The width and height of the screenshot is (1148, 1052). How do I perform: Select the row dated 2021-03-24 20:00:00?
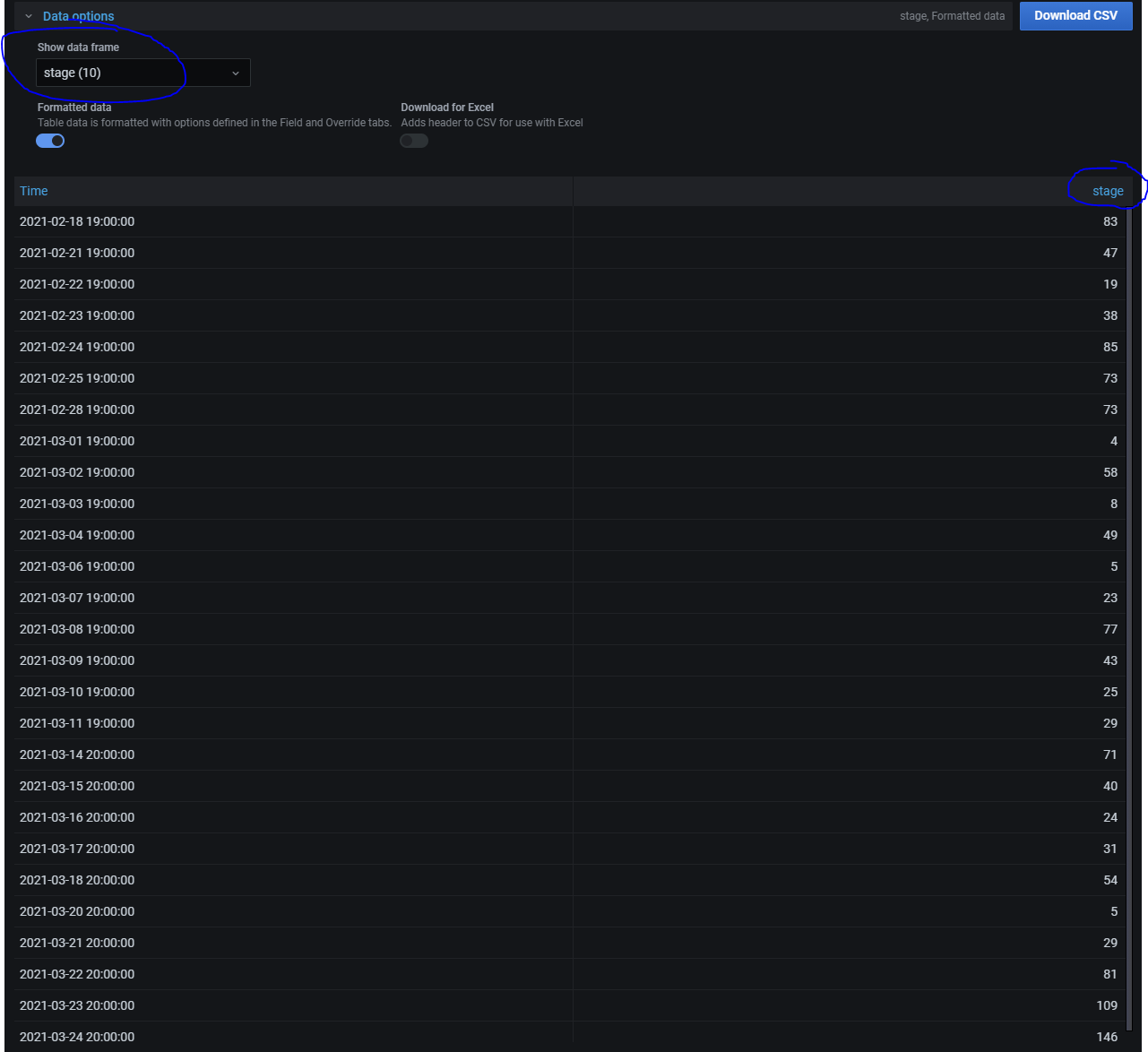click(x=358, y=1036)
